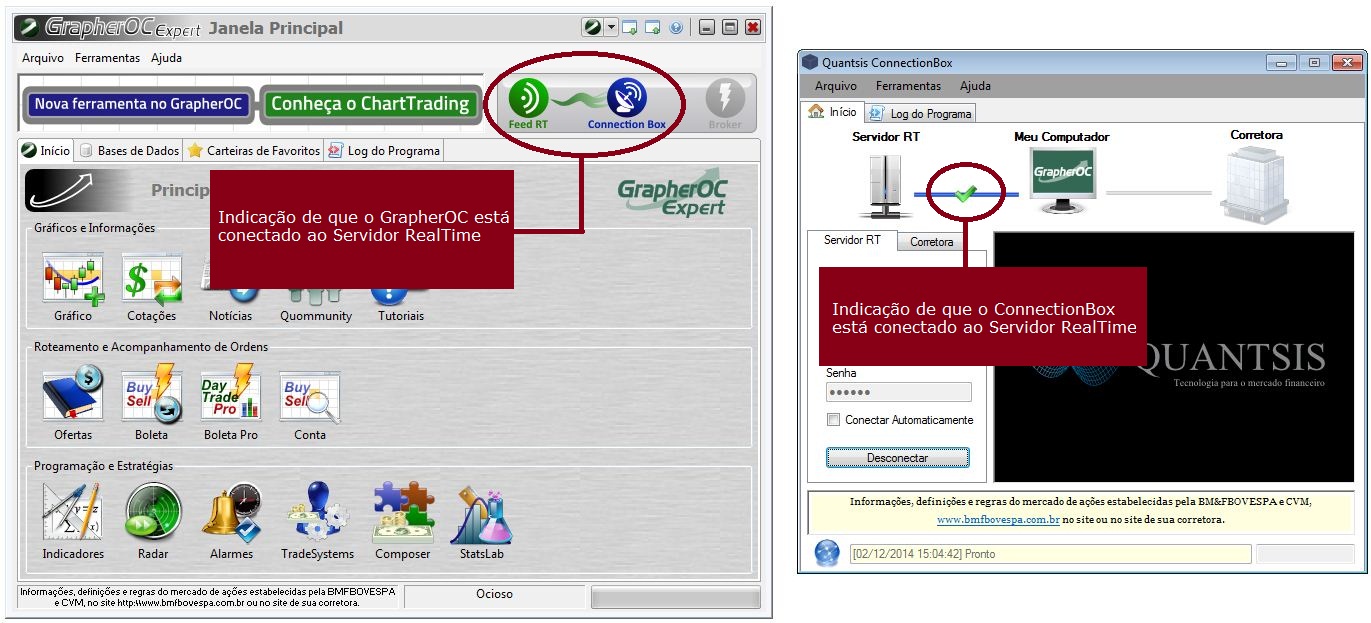
Task: Click the window icon with the up arrow
Action: 653,28
